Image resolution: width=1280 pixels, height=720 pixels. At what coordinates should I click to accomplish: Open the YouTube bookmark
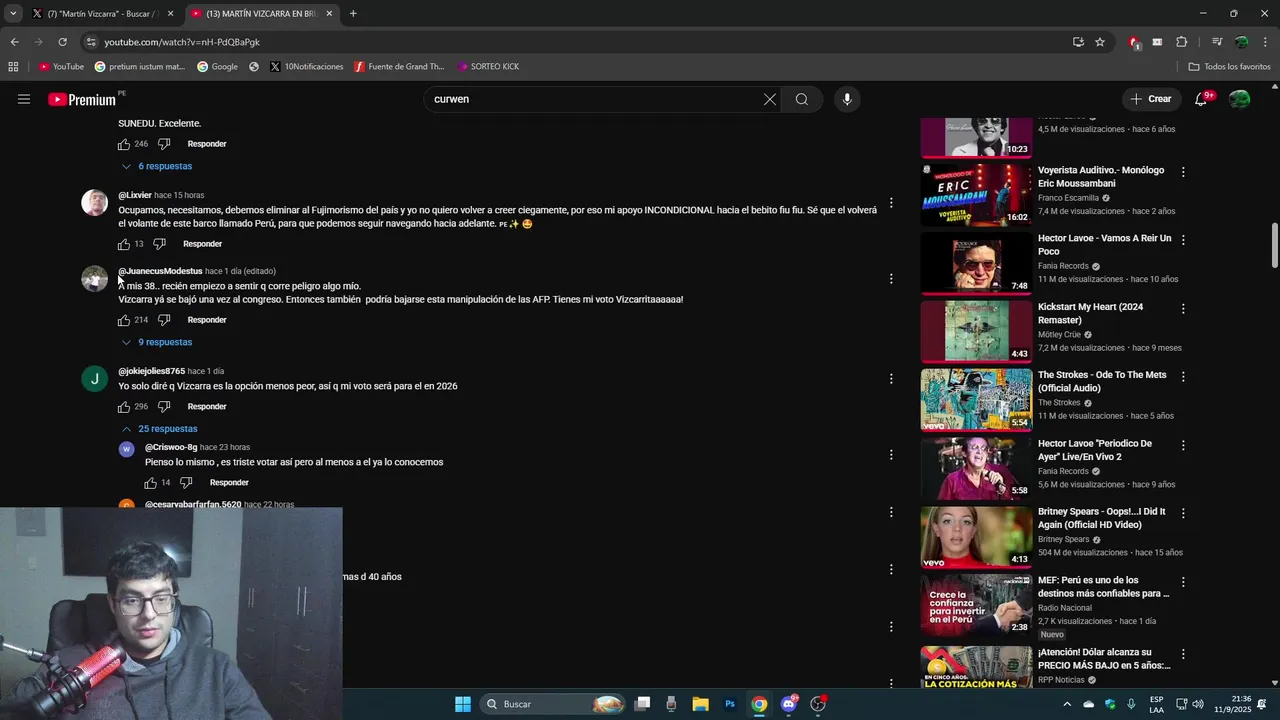pyautogui.click(x=61, y=67)
